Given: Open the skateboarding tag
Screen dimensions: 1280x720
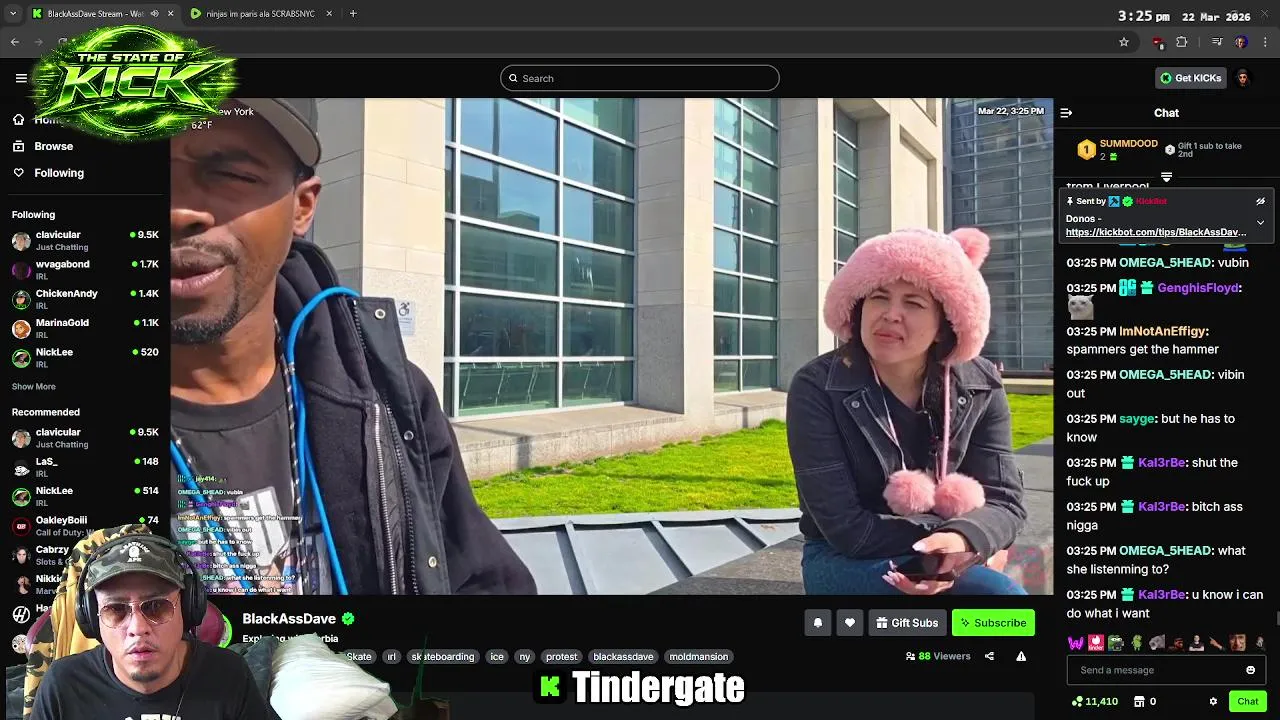Looking at the screenshot, I should (442, 657).
